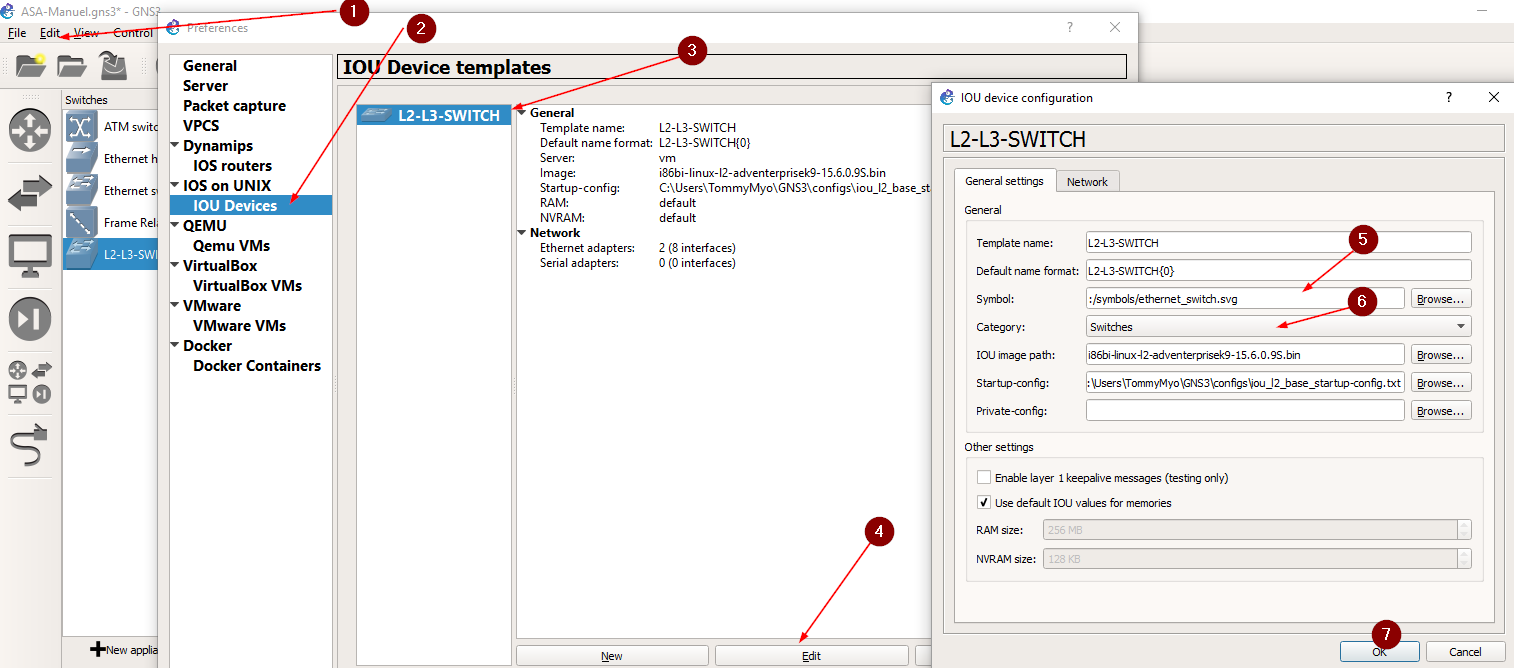Image resolution: width=1514 pixels, height=668 pixels.
Task: Click the New blank project toolbar icon
Action: click(x=31, y=66)
